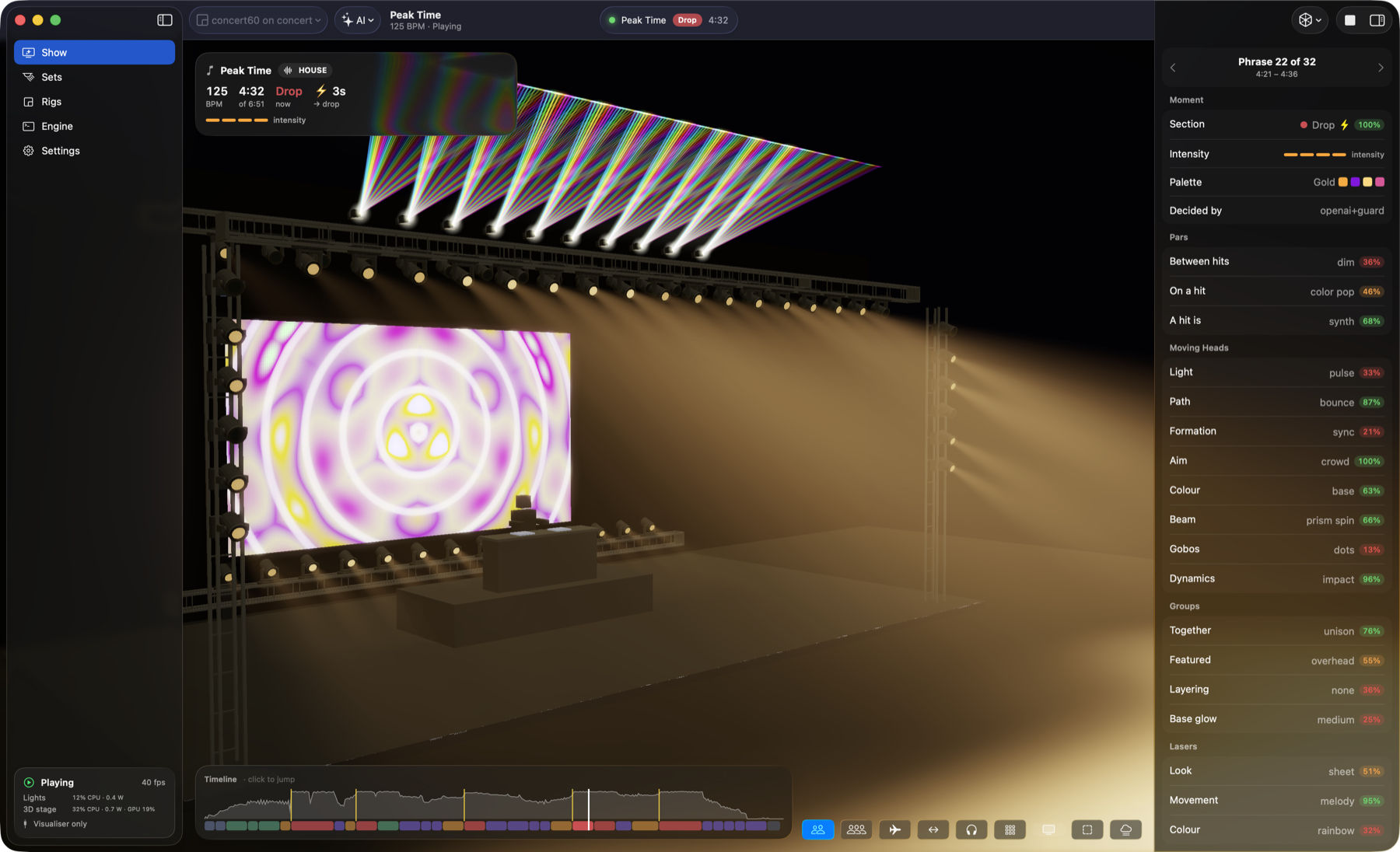Click the Section Drop 100% row

(1276, 124)
